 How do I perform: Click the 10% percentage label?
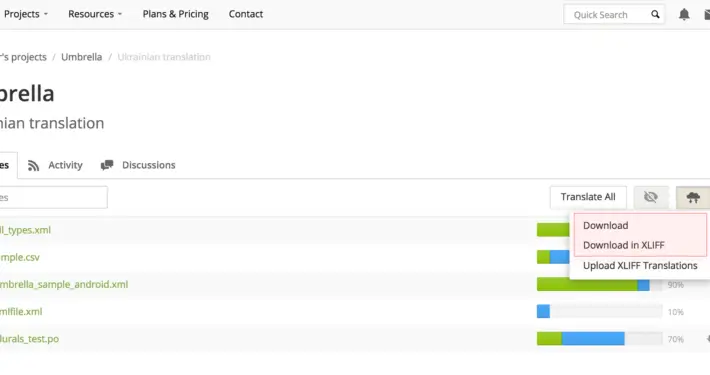point(676,312)
